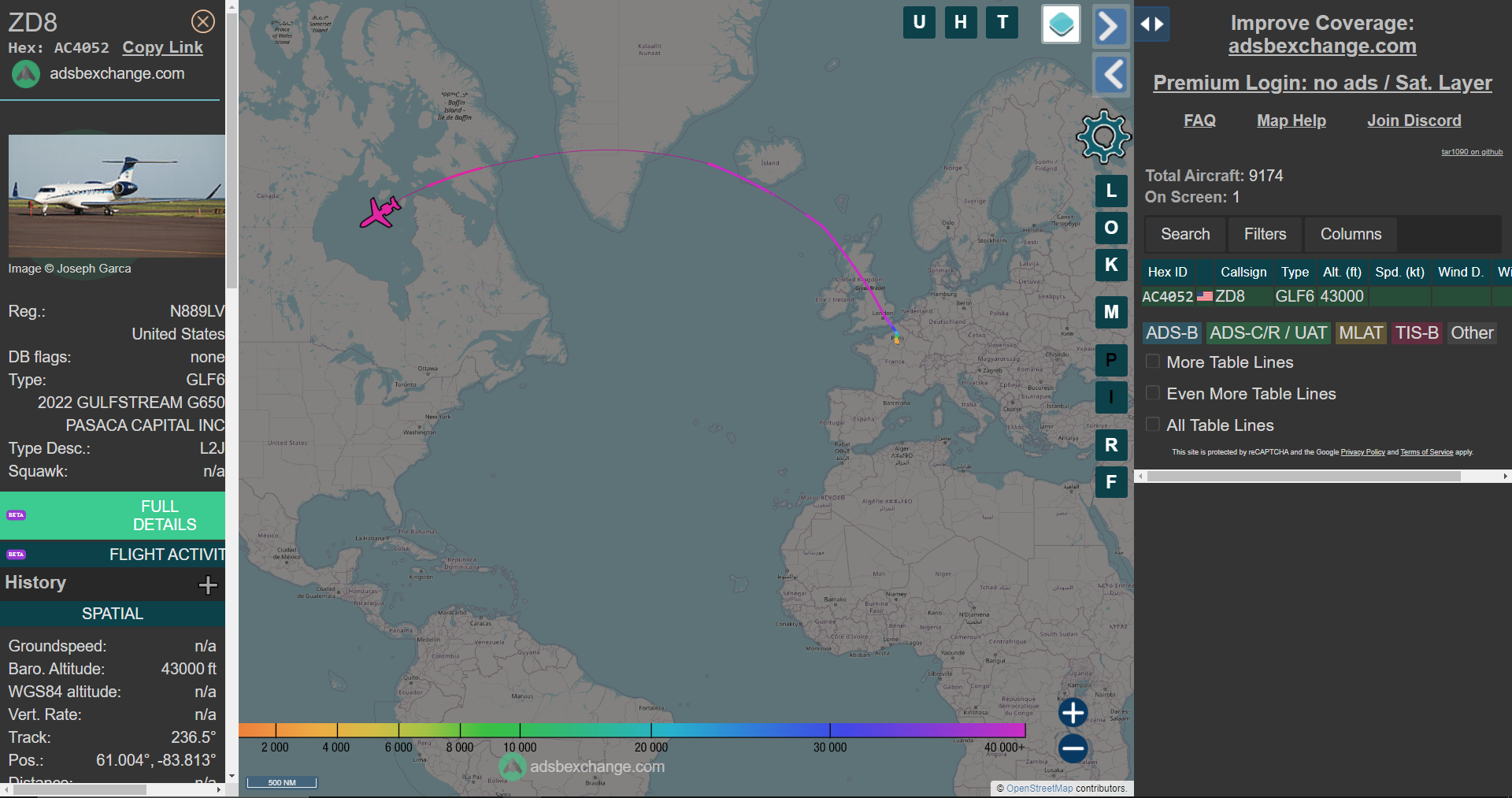Click the H map toggle button
Image resolution: width=1512 pixels, height=798 pixels.
click(x=961, y=22)
